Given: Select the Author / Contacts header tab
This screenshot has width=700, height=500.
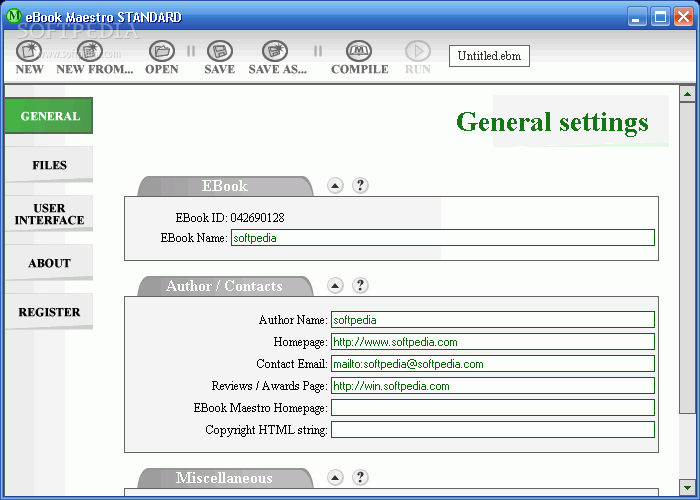Looking at the screenshot, I should point(225,286).
